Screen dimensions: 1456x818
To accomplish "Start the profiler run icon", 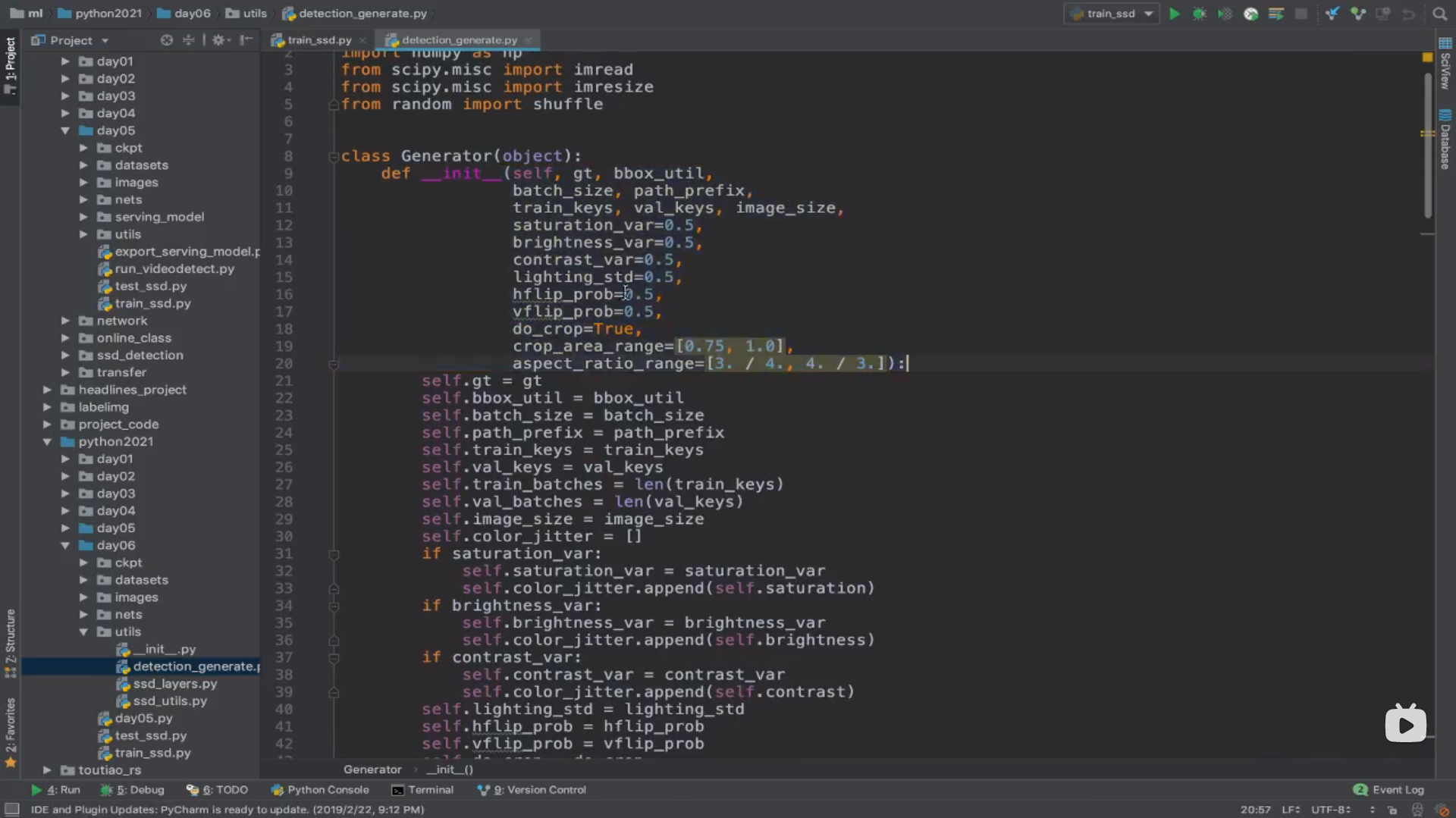I will [1250, 14].
